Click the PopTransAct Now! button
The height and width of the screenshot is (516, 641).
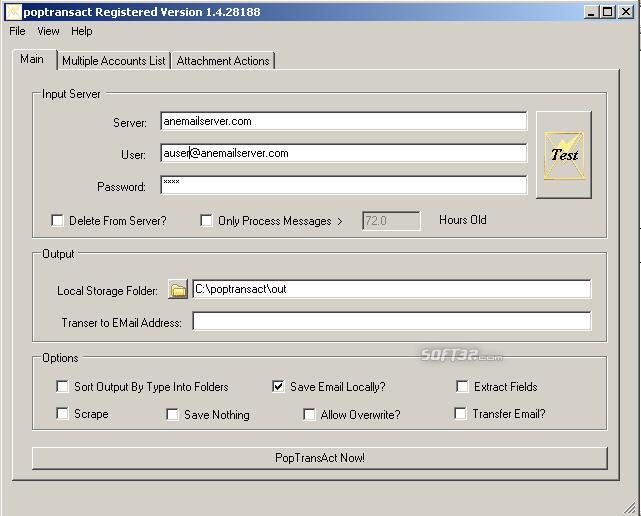[x=320, y=458]
